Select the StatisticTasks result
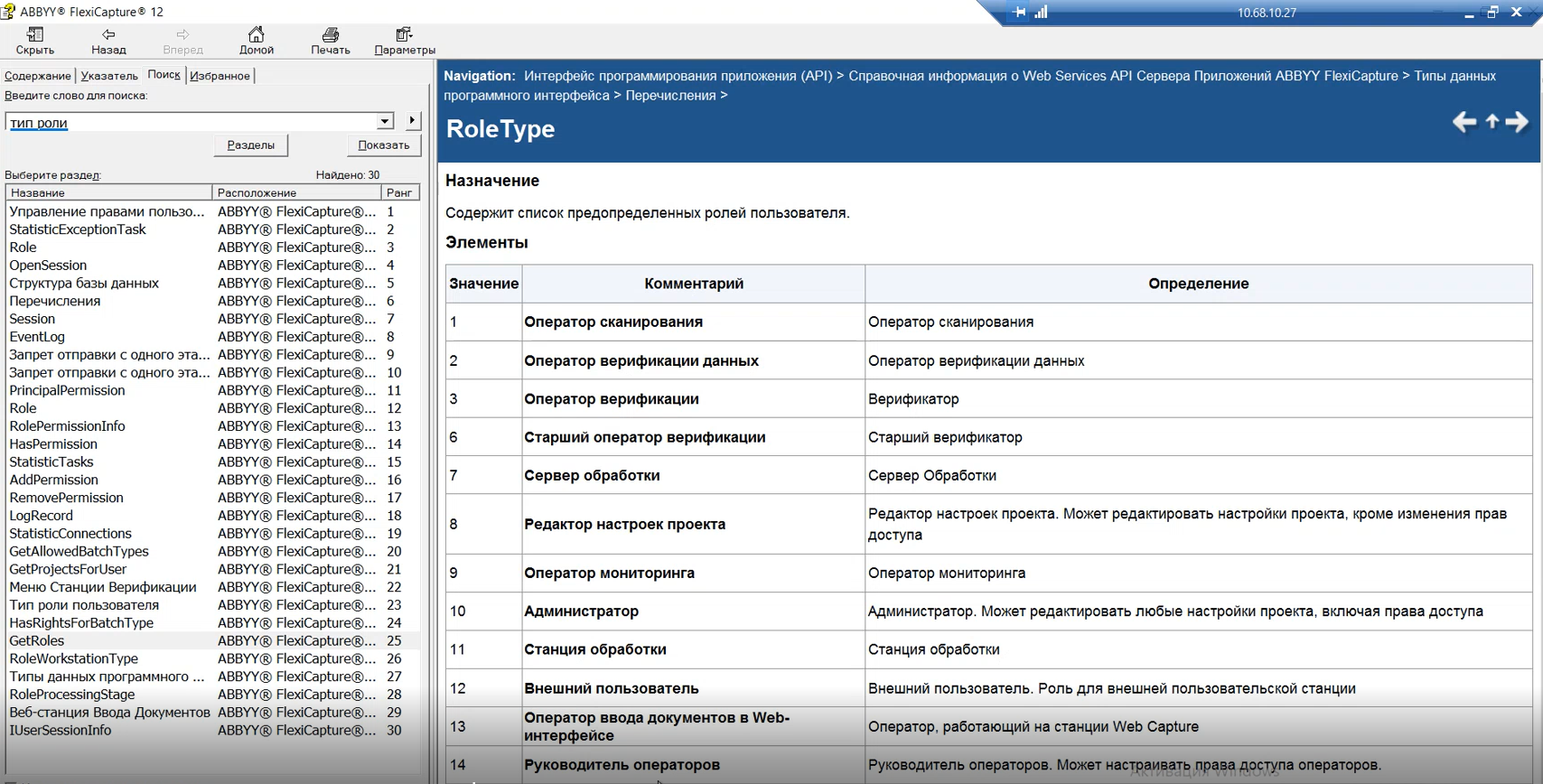Screen dimensions: 1543x784 point(51,462)
